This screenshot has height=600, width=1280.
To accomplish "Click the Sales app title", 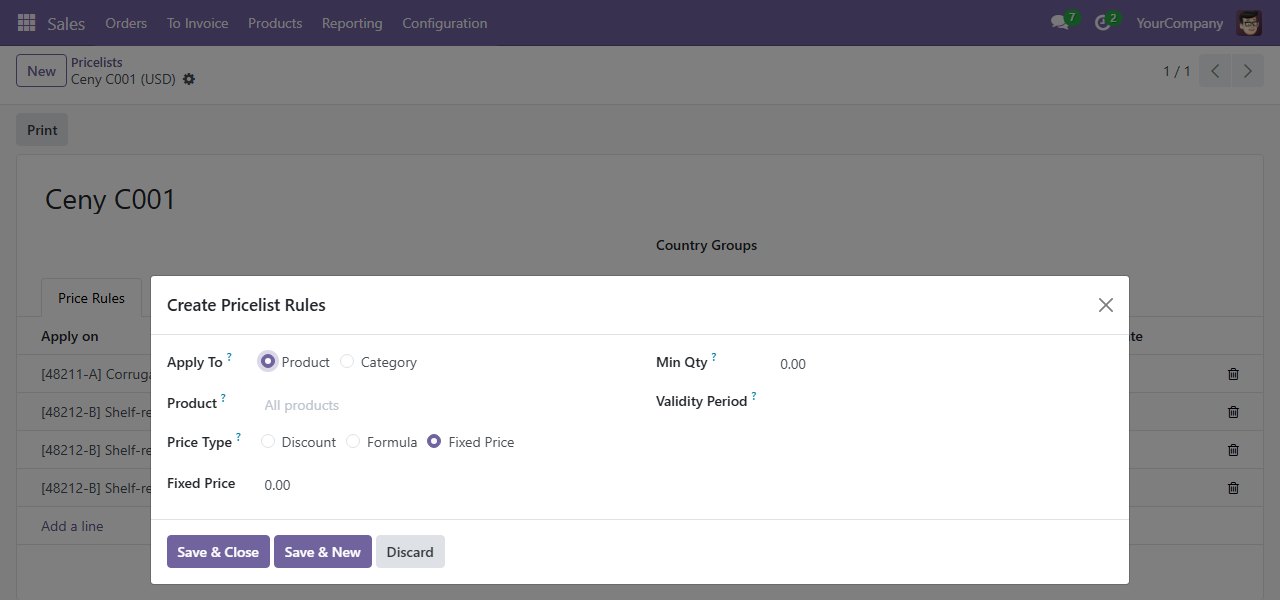I will (x=66, y=23).
